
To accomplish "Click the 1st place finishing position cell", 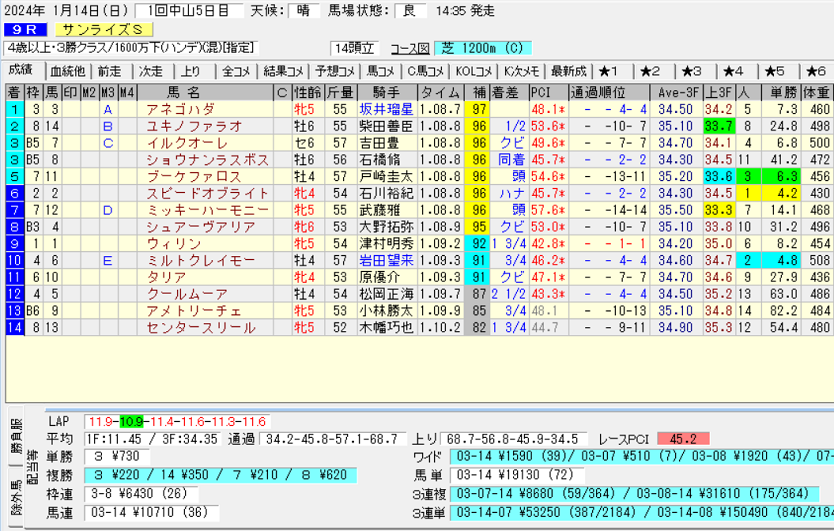I will coord(14,109).
